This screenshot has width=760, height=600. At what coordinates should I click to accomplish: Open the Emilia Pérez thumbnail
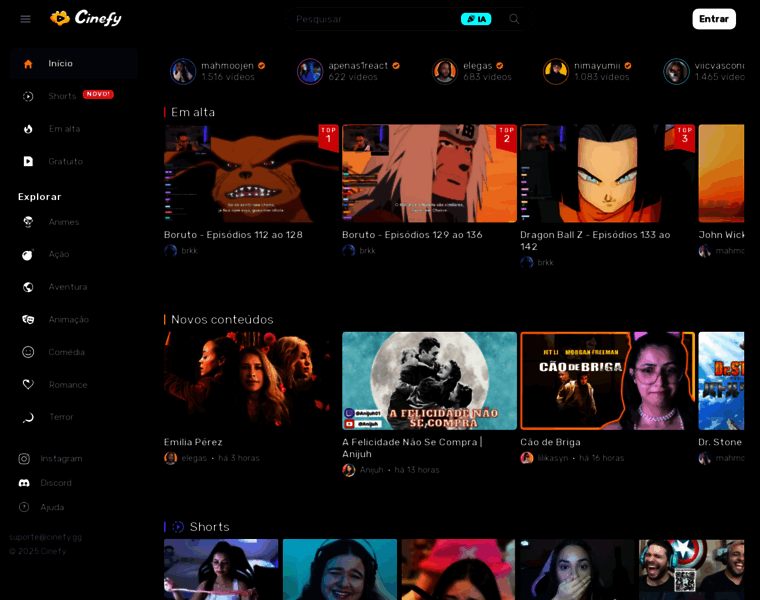[251, 381]
